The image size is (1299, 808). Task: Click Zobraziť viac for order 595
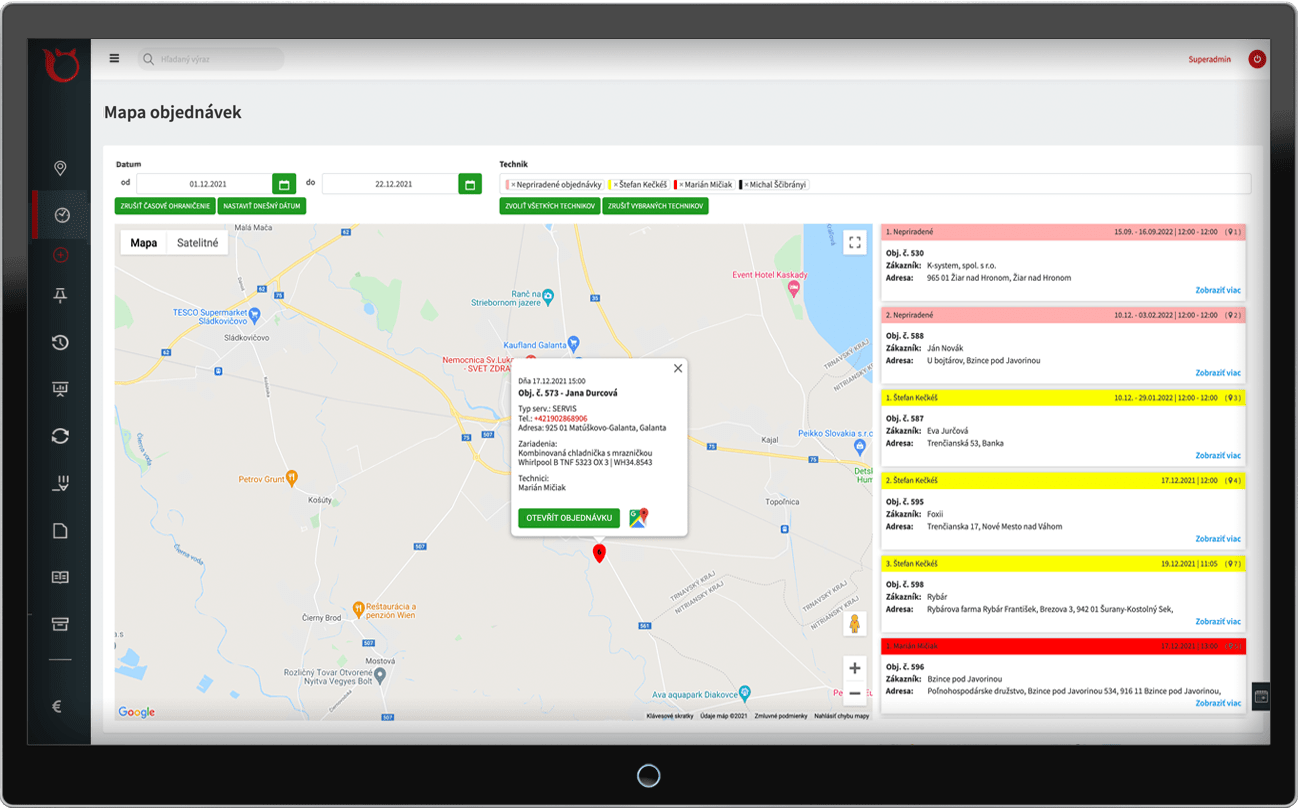click(x=1218, y=538)
